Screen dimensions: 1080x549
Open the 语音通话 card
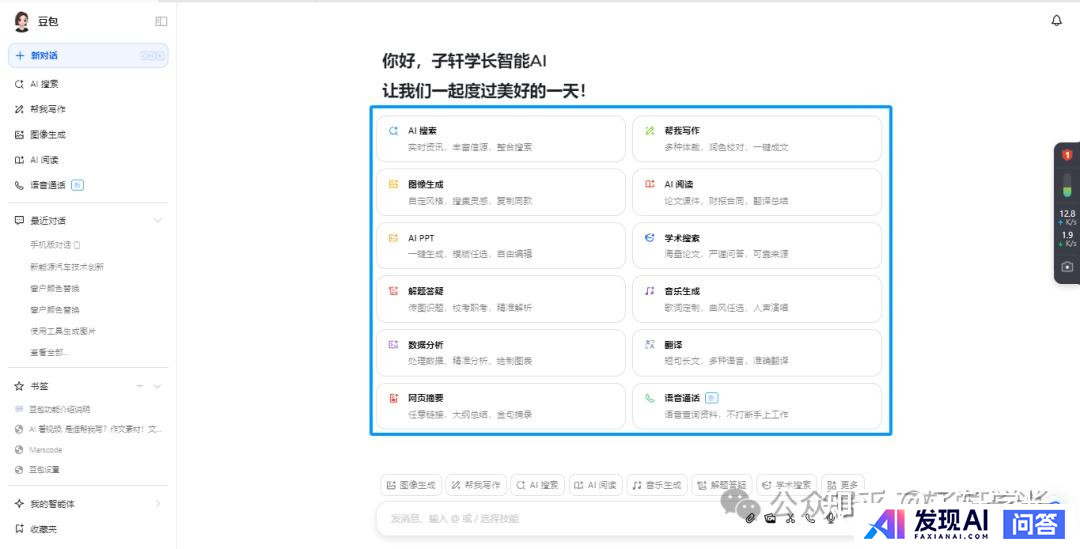tap(757, 406)
